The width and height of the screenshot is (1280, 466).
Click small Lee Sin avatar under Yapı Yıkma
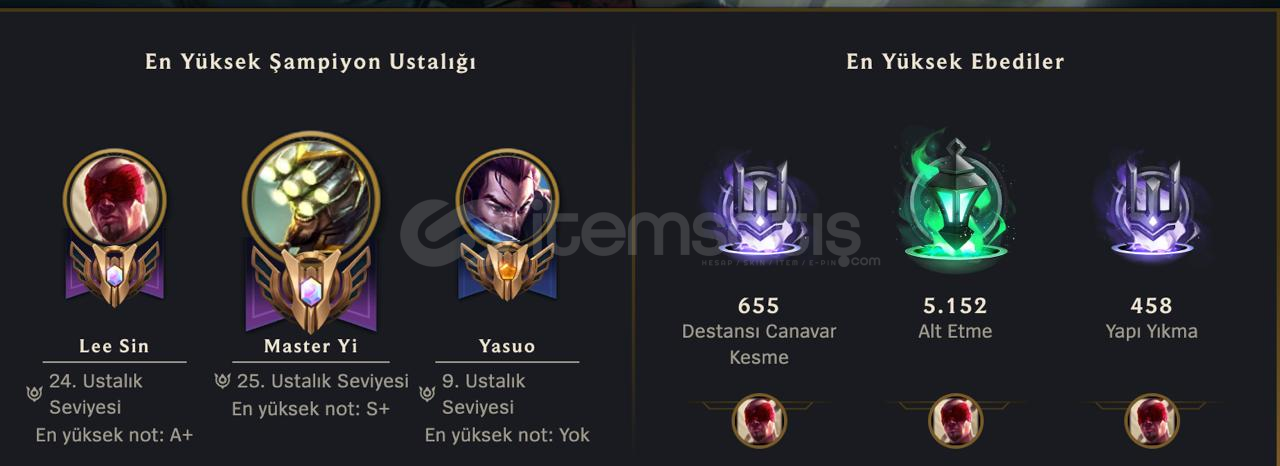tap(1151, 421)
